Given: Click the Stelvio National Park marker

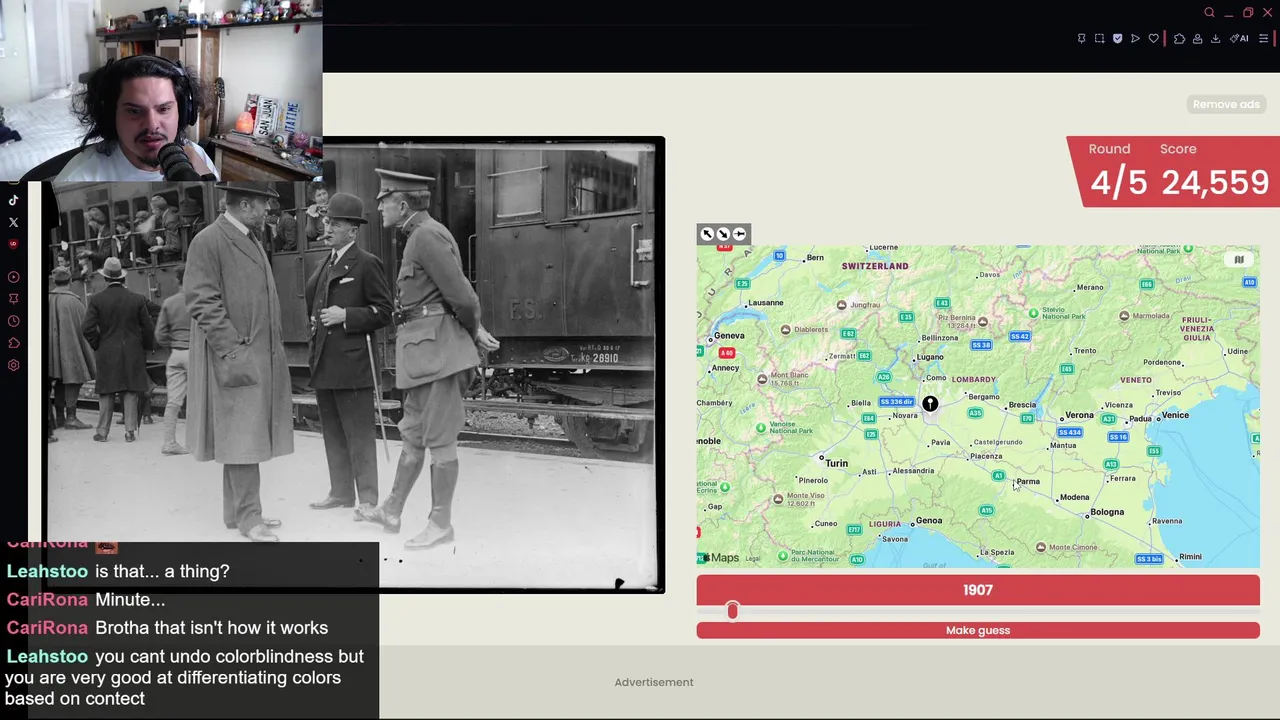Looking at the screenshot, I should tap(1033, 312).
